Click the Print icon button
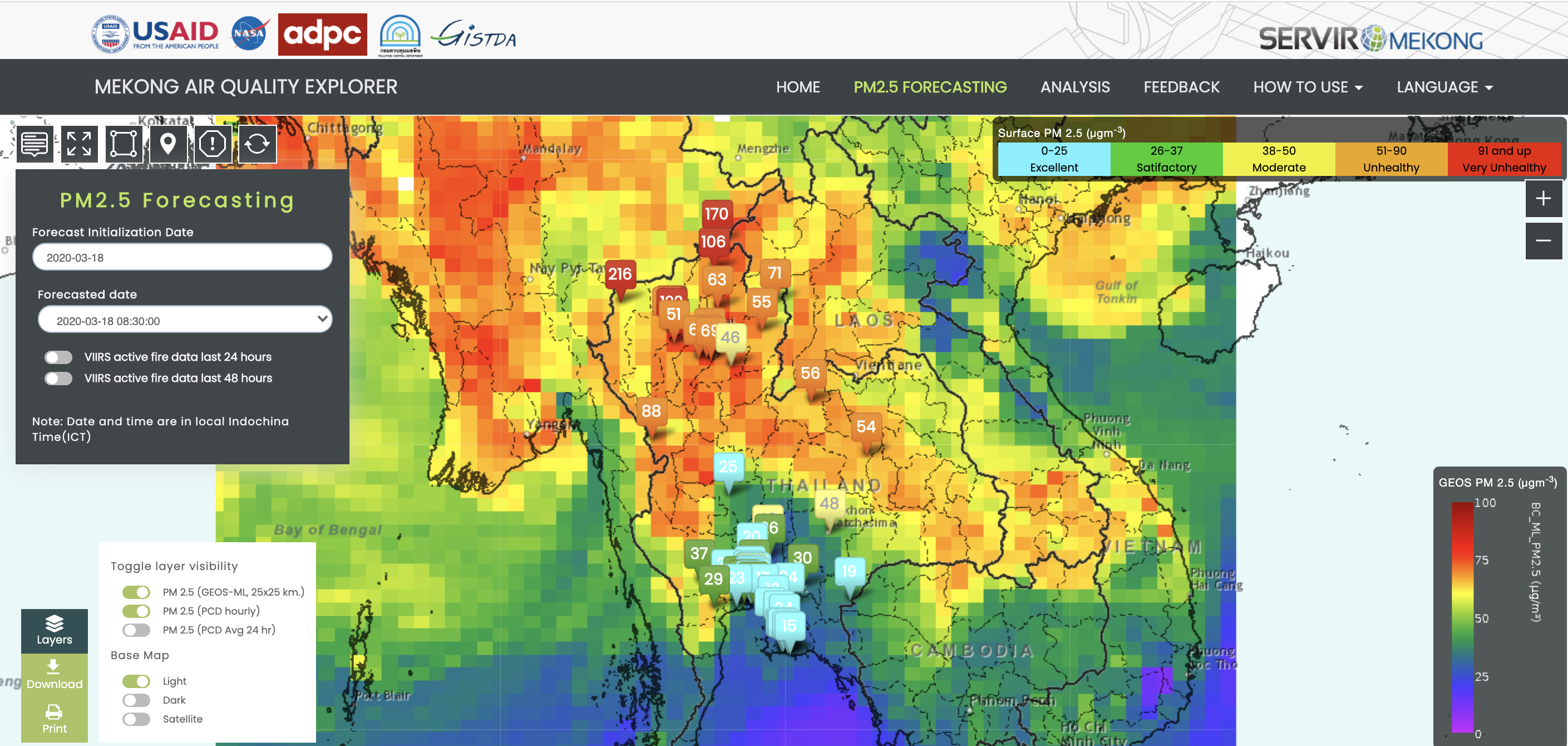This screenshot has width=1568, height=746. [54, 719]
